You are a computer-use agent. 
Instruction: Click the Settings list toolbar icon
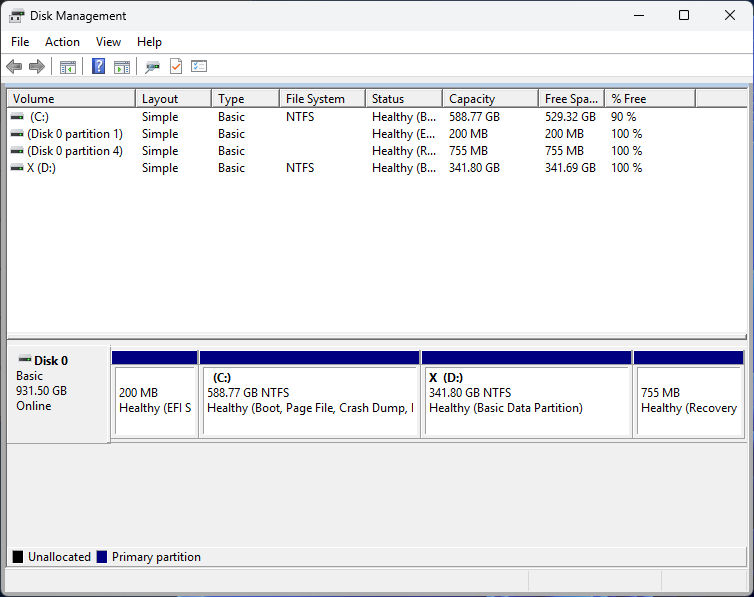click(199, 66)
